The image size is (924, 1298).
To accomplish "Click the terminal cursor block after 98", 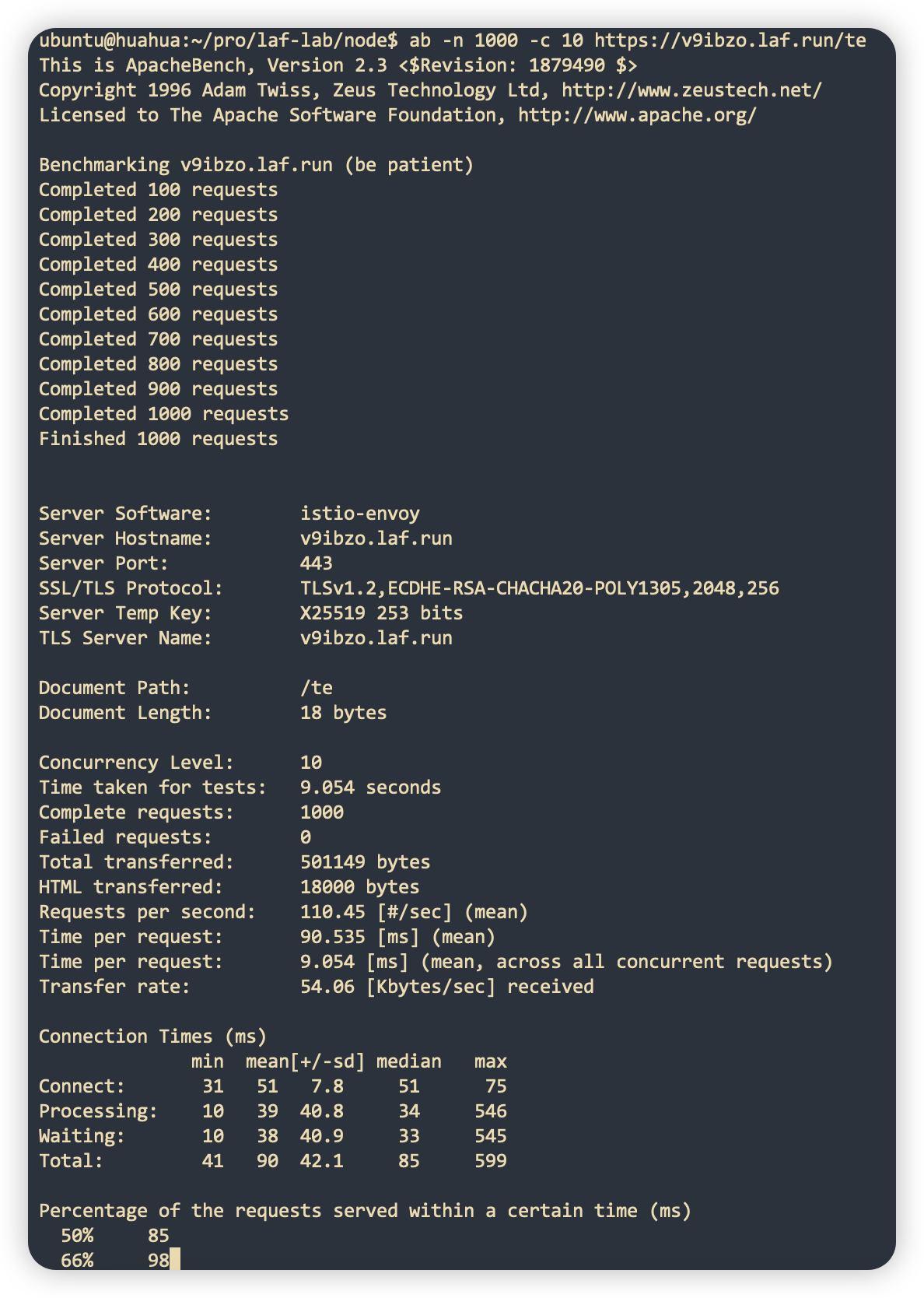I will (x=175, y=1260).
